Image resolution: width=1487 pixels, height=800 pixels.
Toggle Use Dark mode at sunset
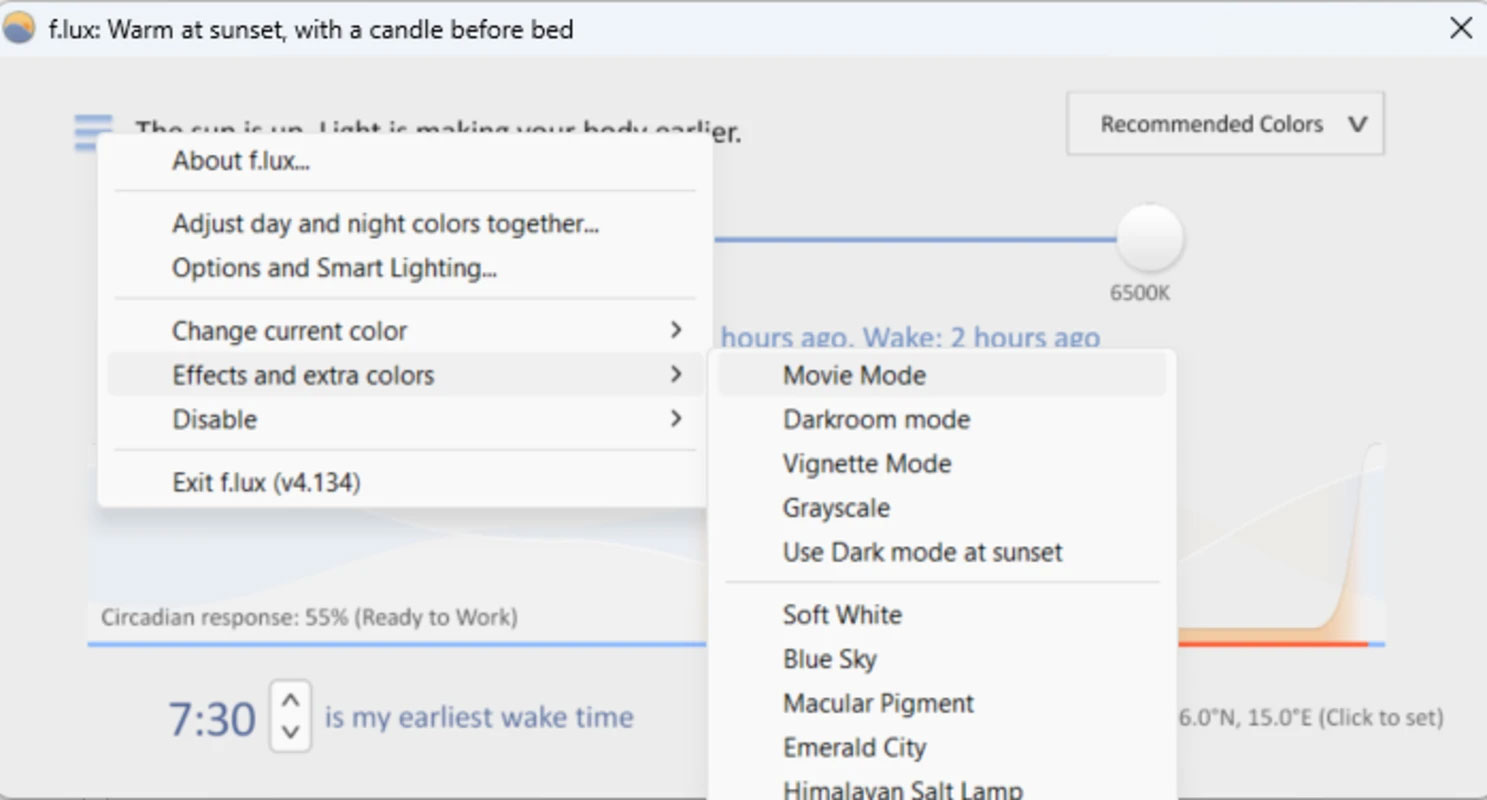pos(942,552)
